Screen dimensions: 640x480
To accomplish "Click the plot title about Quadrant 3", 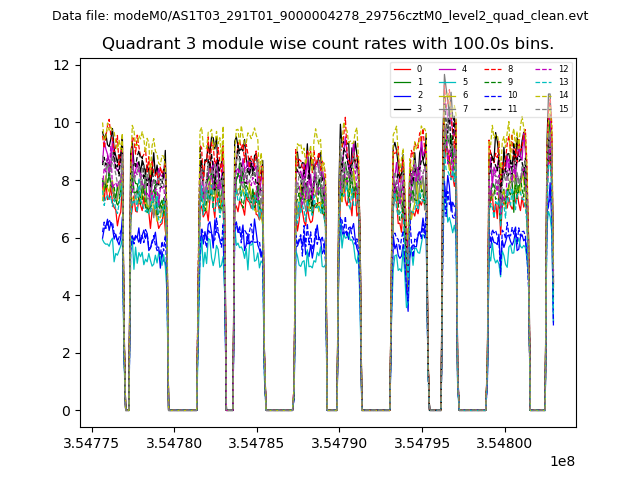I will coord(328,44).
